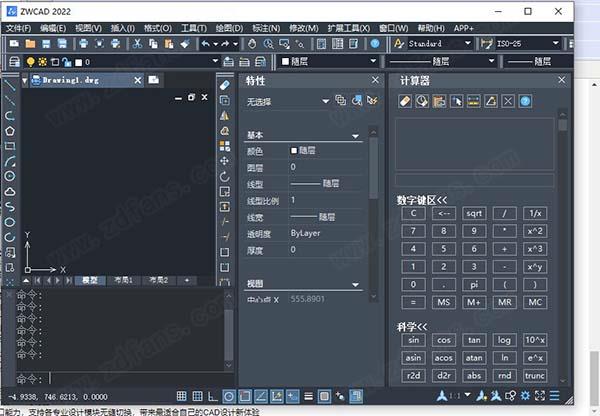Click the sqrt calculator button
This screenshot has height=416, width=600.
point(474,214)
